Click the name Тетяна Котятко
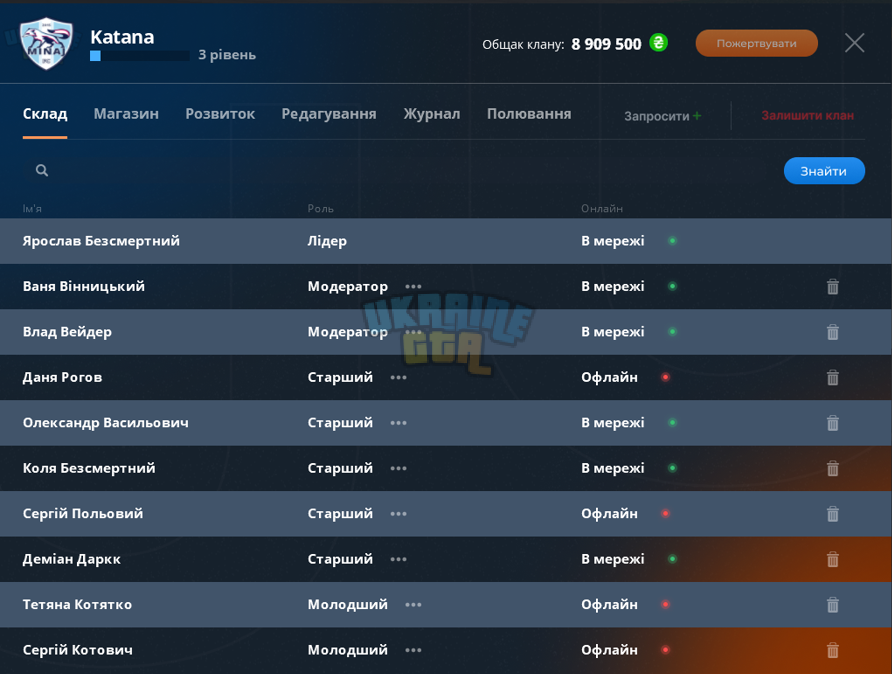Viewport: 892px width, 674px height. point(77,605)
